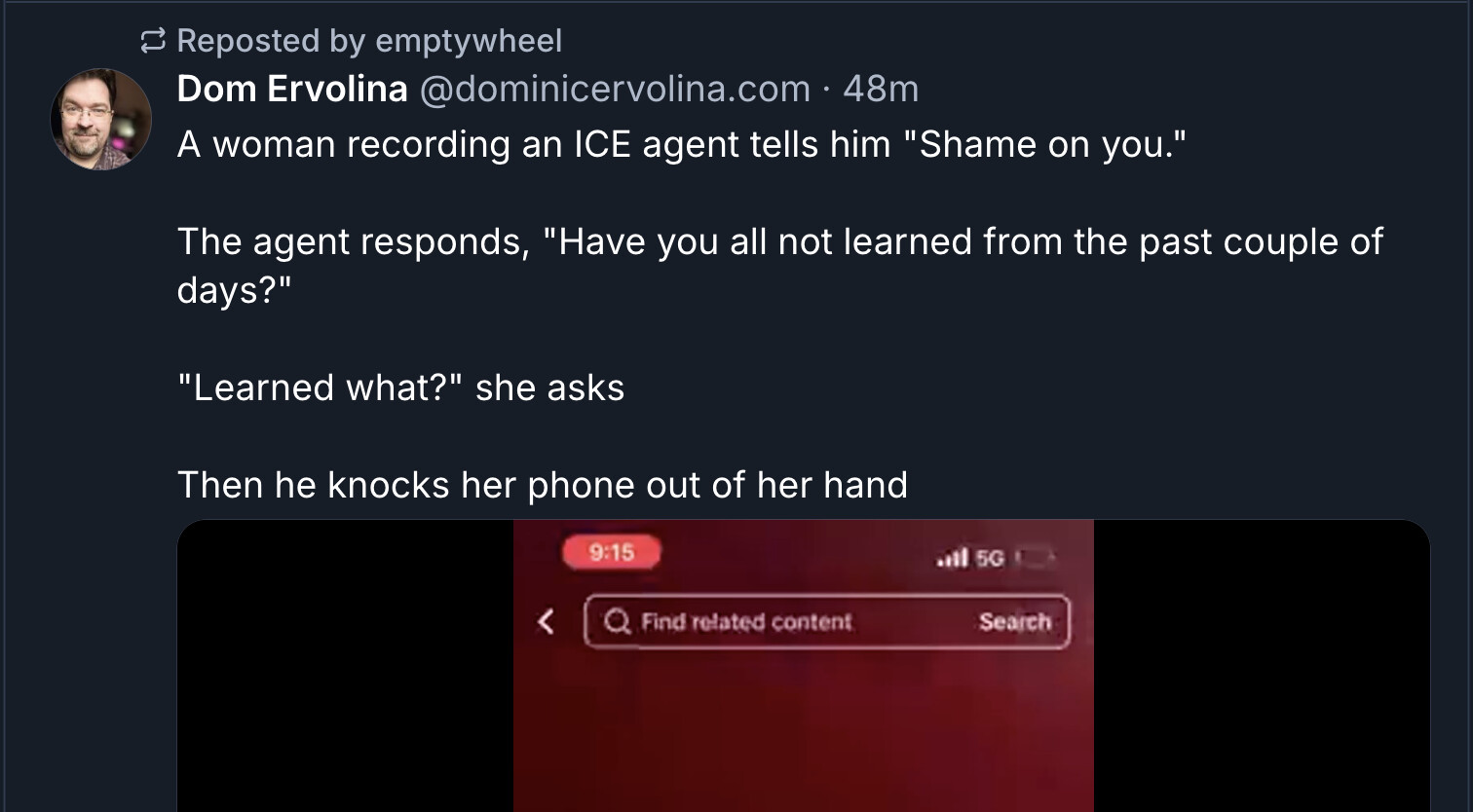Click the Dom Ervolina display name

(292, 89)
